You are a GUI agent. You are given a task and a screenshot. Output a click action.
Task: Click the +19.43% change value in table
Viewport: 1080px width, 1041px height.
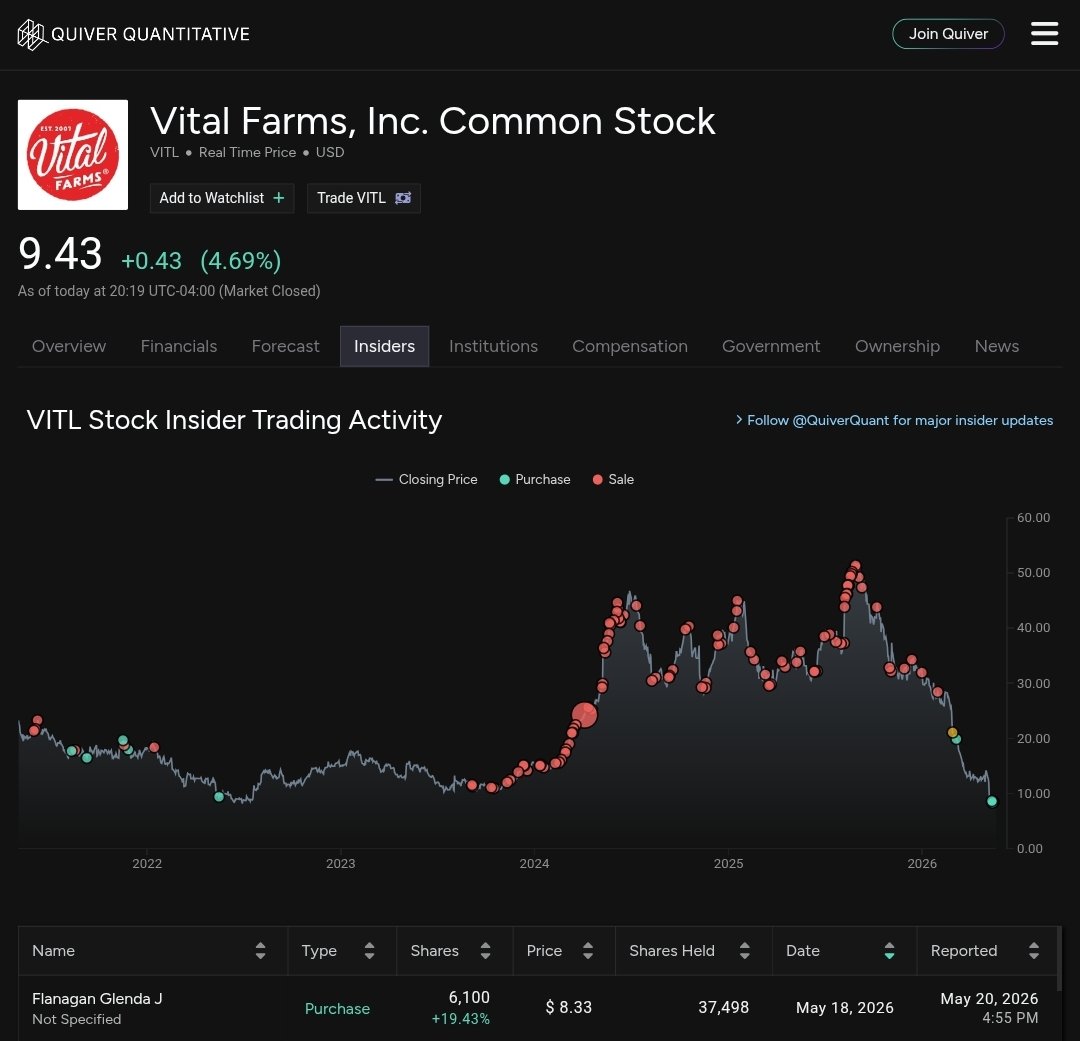tap(461, 1019)
